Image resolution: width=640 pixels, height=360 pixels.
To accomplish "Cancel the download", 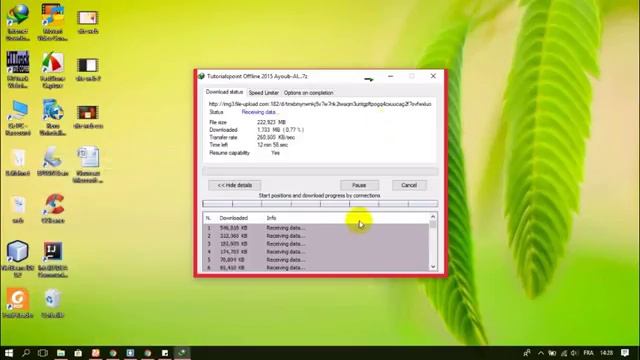I will point(409,185).
